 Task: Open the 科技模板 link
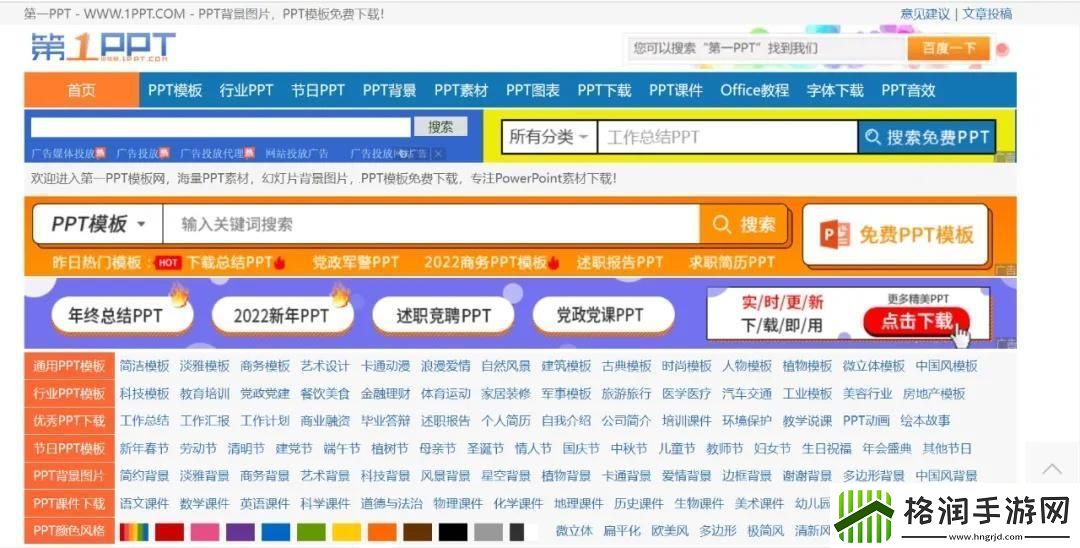145,394
